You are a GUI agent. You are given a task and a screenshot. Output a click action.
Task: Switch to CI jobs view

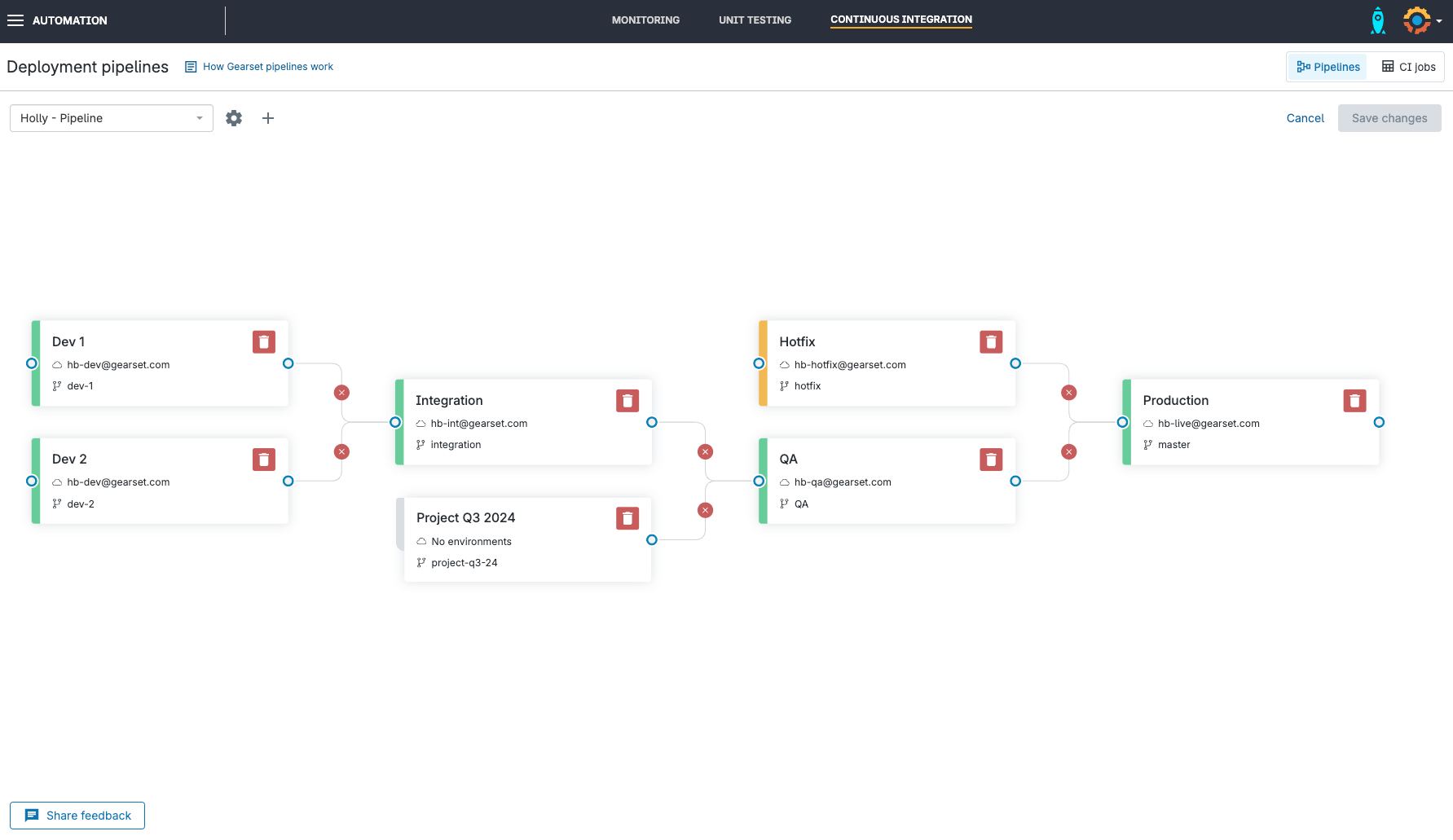(x=1408, y=67)
